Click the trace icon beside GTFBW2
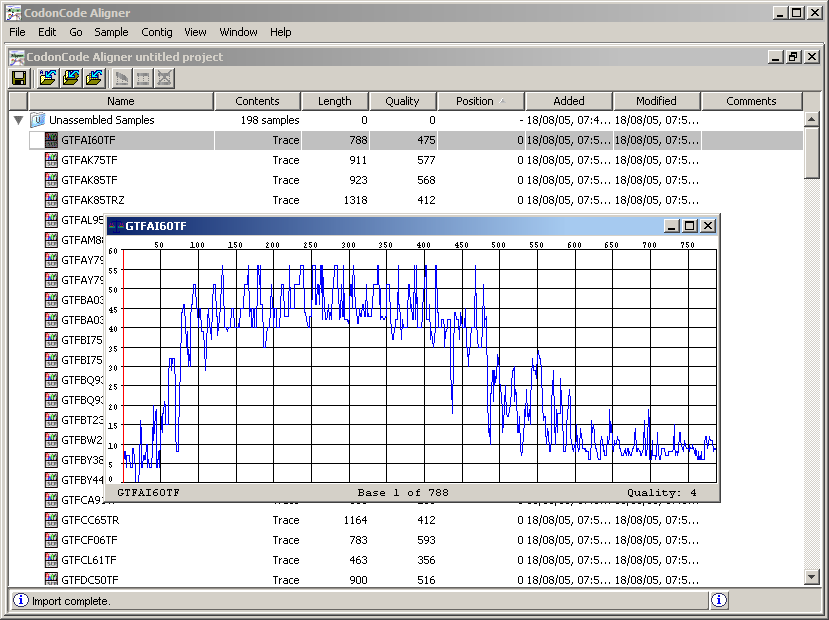829x620 pixels. point(51,440)
